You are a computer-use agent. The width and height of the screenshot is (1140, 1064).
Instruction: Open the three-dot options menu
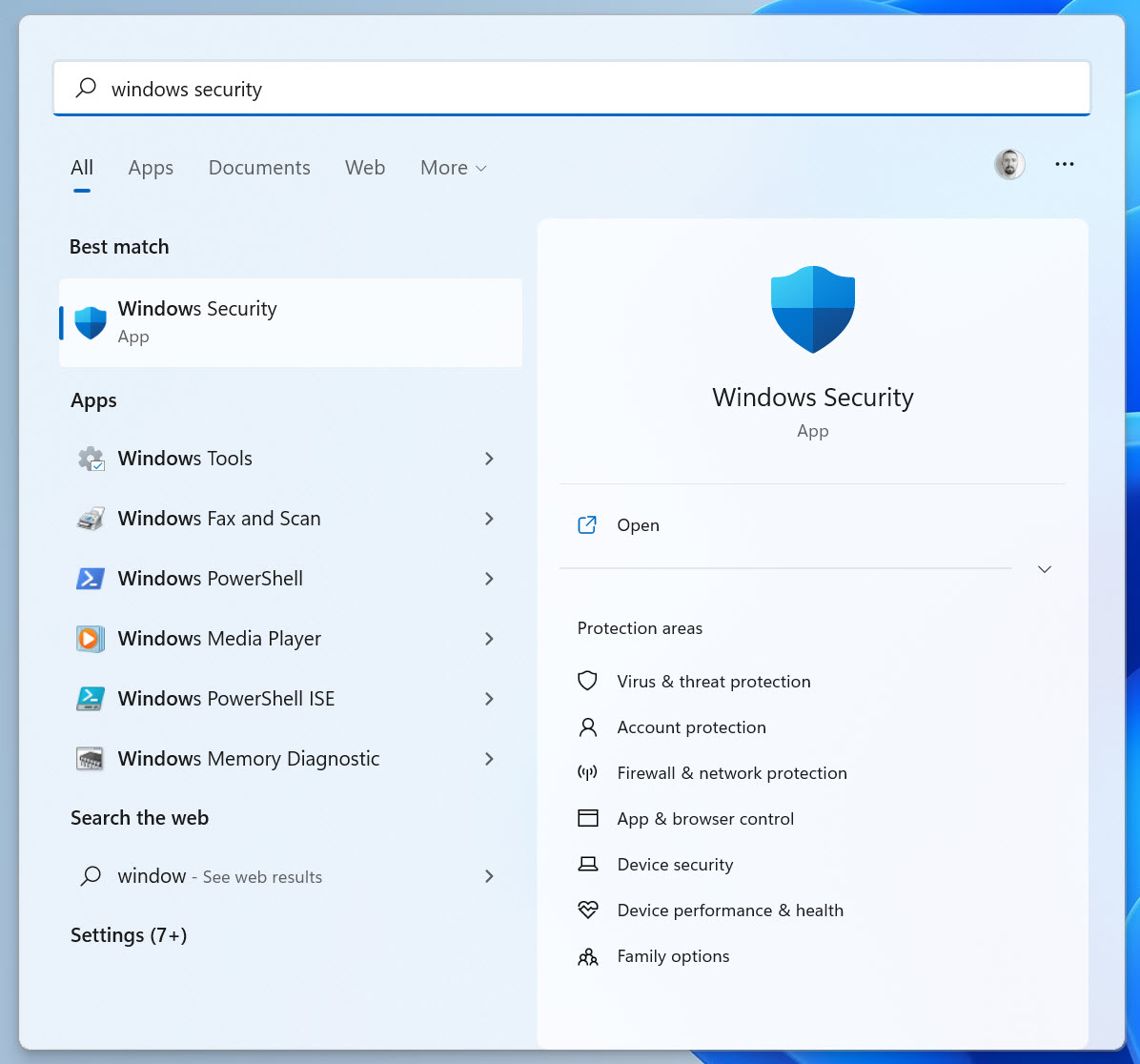[1065, 164]
